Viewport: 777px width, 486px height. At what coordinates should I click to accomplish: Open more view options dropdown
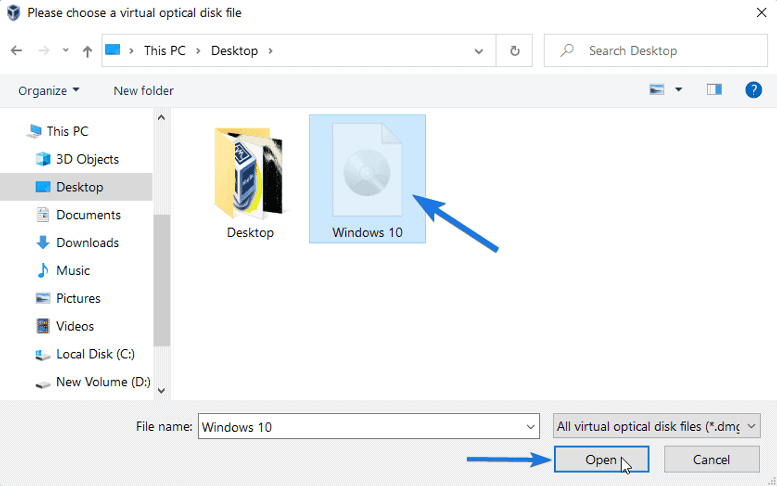(x=678, y=90)
